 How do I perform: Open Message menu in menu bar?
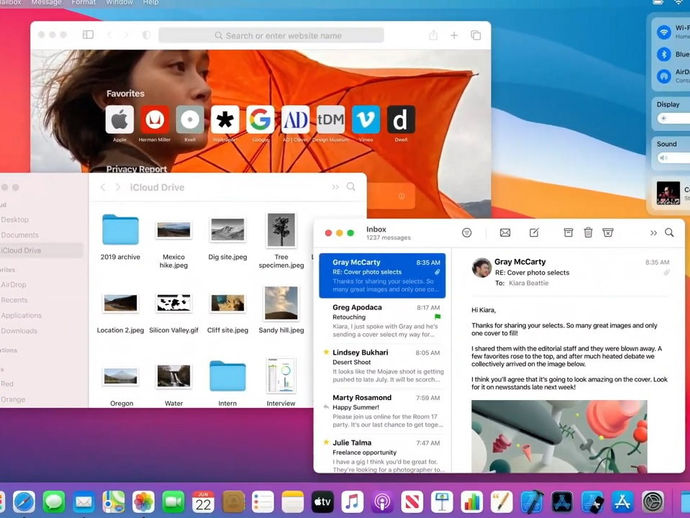(x=47, y=3)
